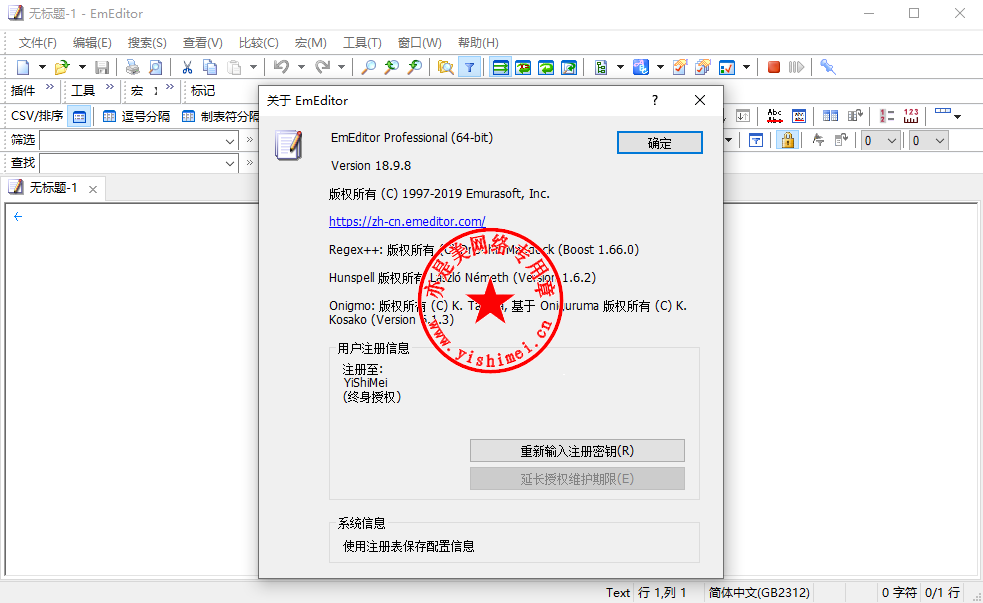Toggle Abc spelling check icon

click(775, 116)
